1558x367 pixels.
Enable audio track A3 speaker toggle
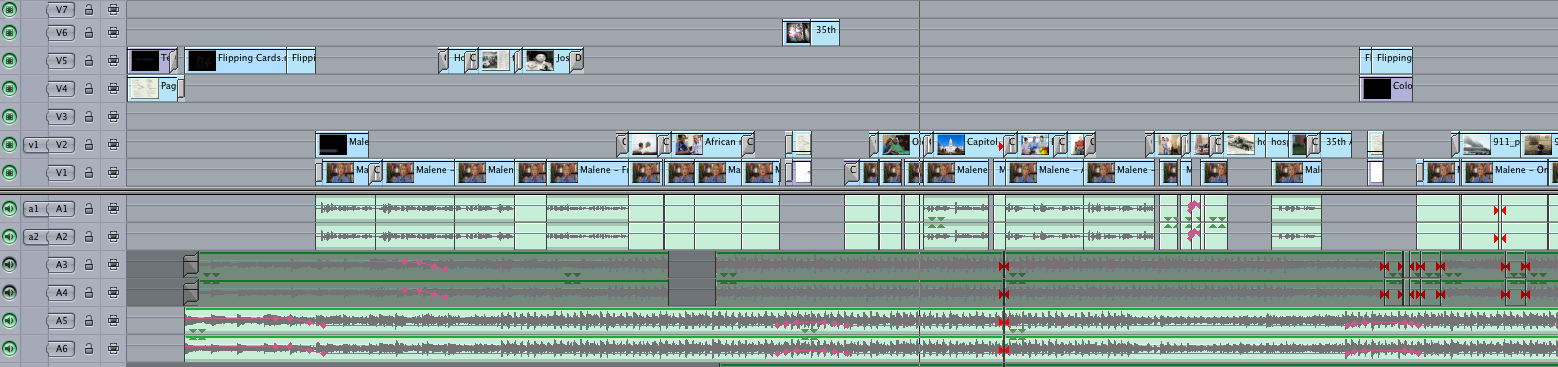(10, 265)
